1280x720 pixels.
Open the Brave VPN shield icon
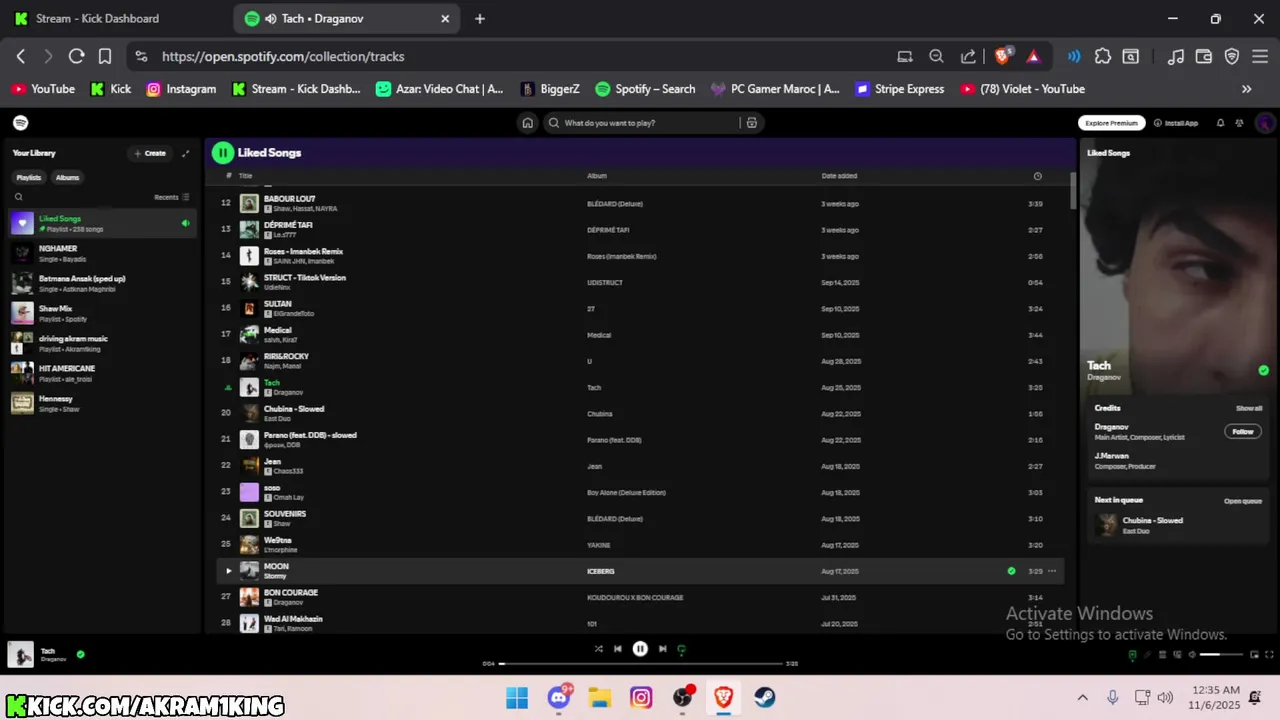coord(1232,57)
